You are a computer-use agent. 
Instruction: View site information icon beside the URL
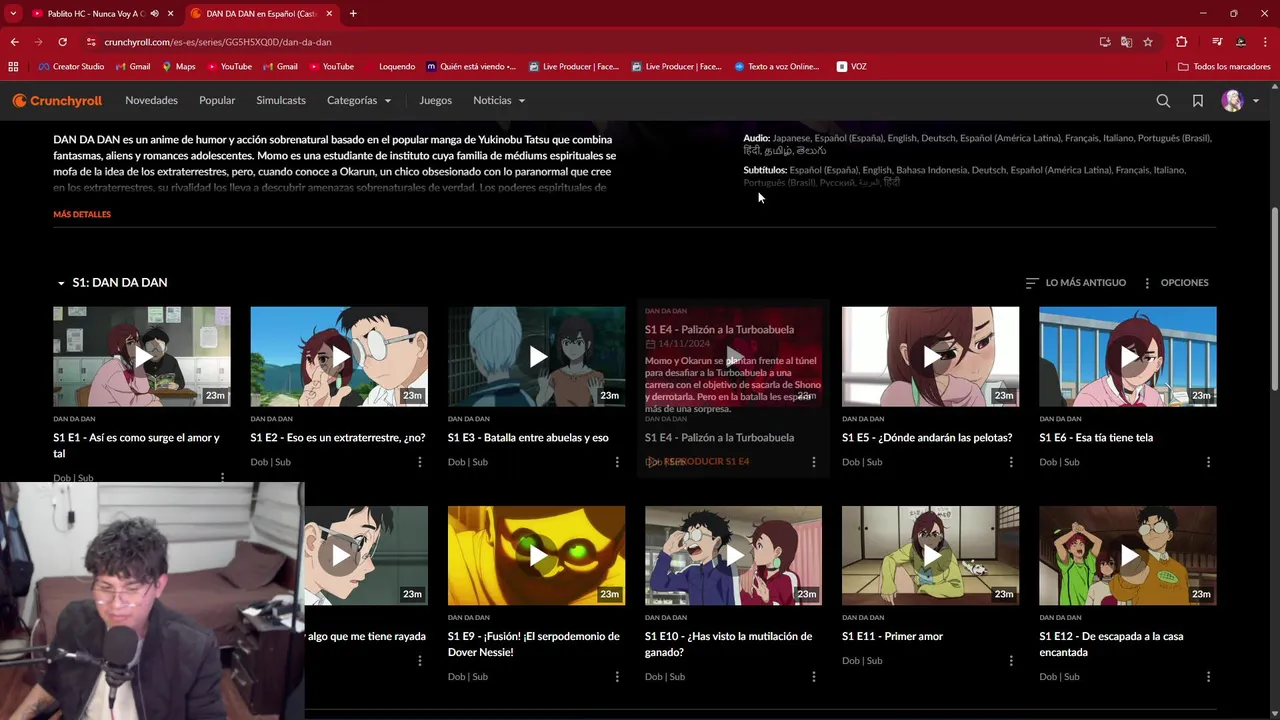(91, 42)
